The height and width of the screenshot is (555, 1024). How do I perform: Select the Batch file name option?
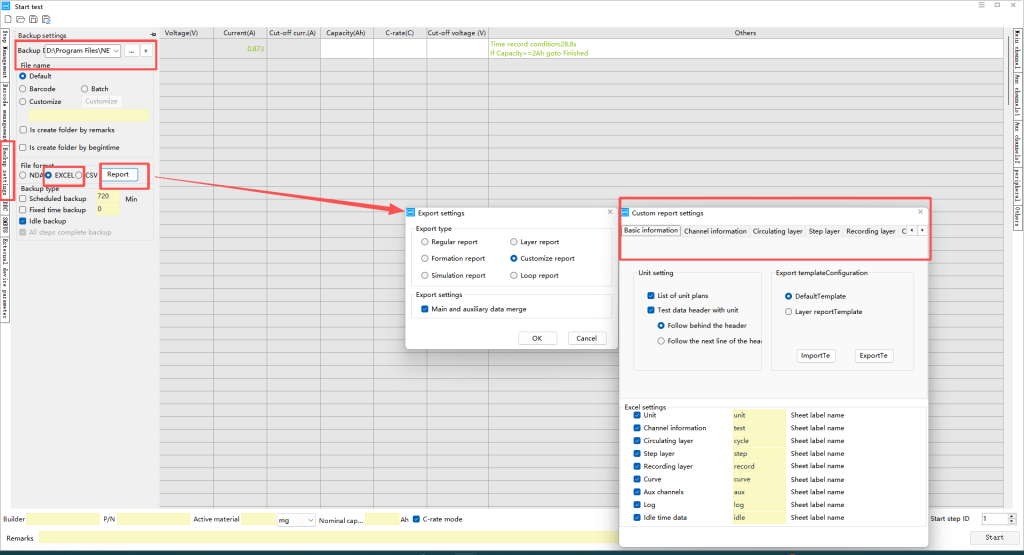(84, 89)
